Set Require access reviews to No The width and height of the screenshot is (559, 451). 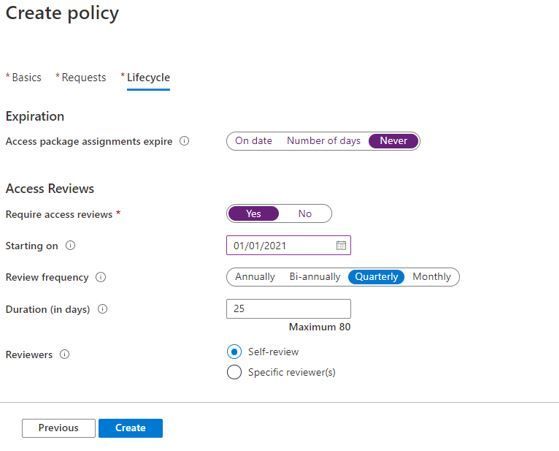pyautogui.click(x=305, y=214)
